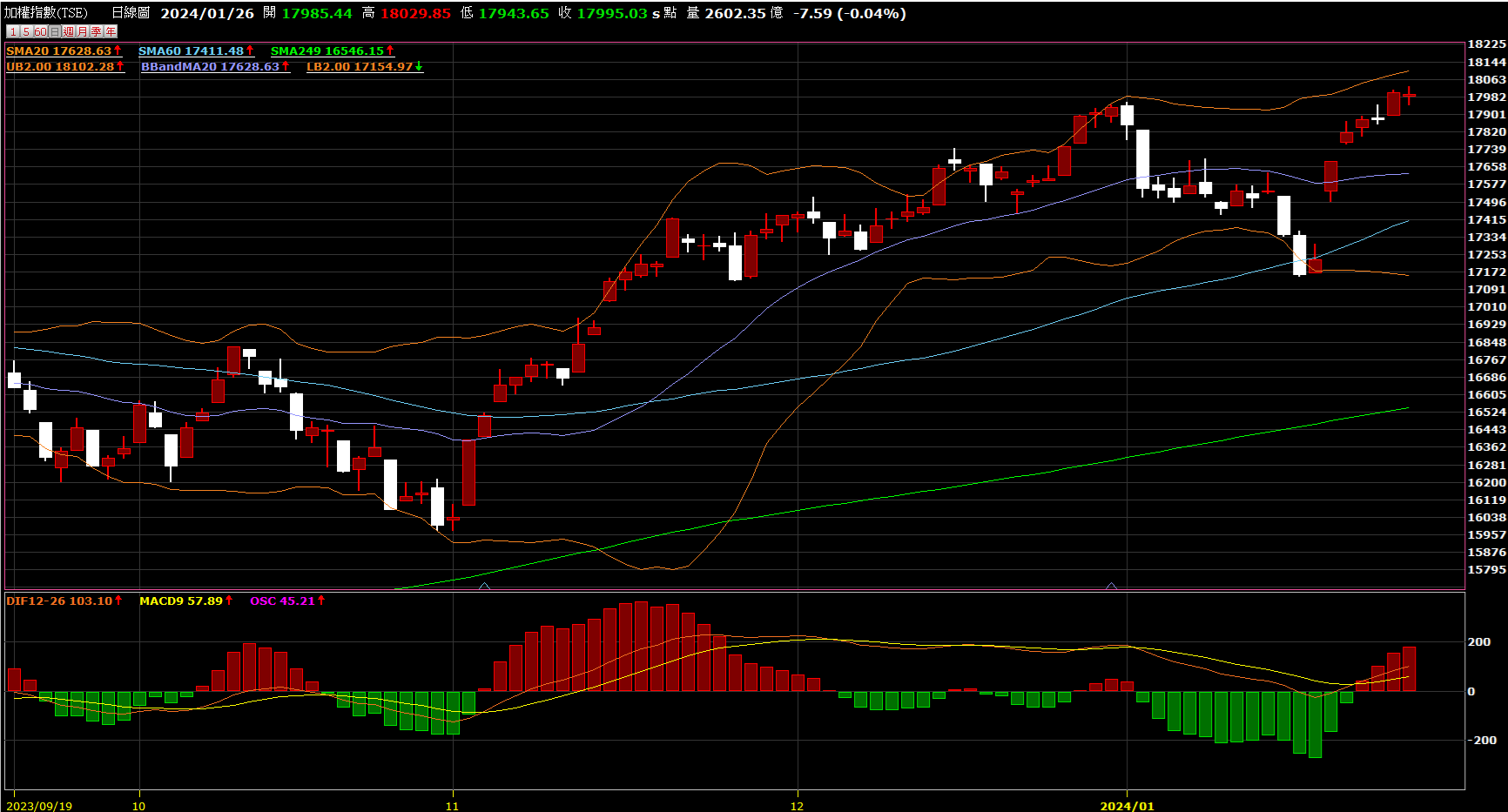Click the triangle marker above 2024/01

1111,586
